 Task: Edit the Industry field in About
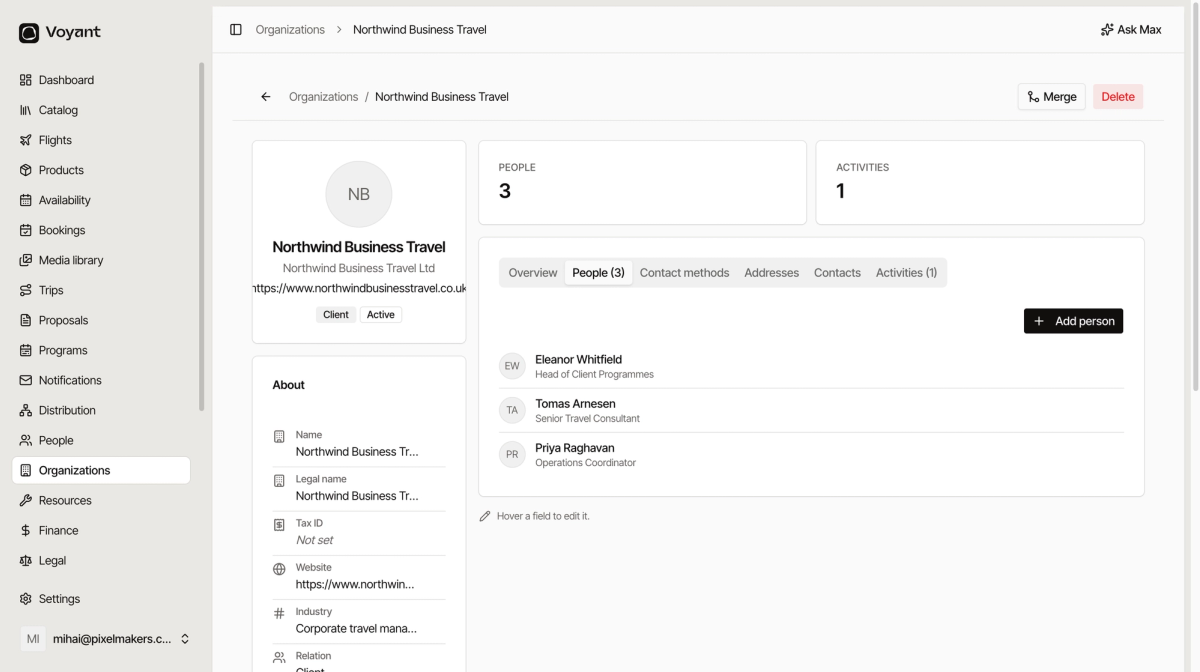point(359,620)
